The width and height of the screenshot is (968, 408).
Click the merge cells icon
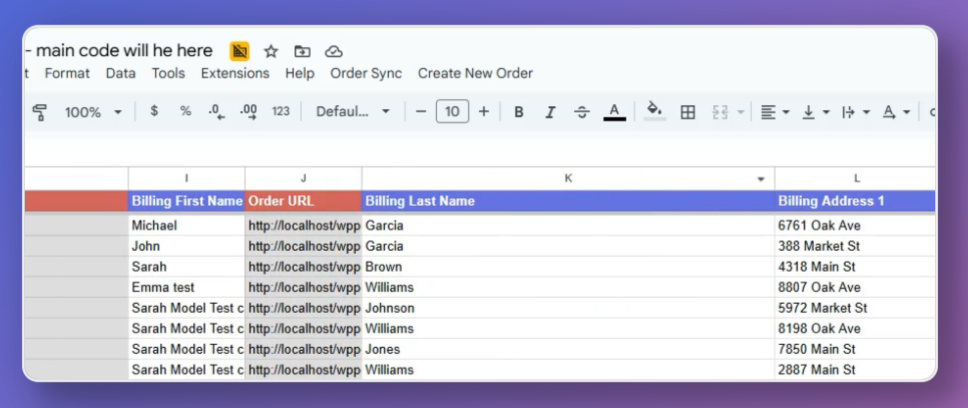[720, 112]
